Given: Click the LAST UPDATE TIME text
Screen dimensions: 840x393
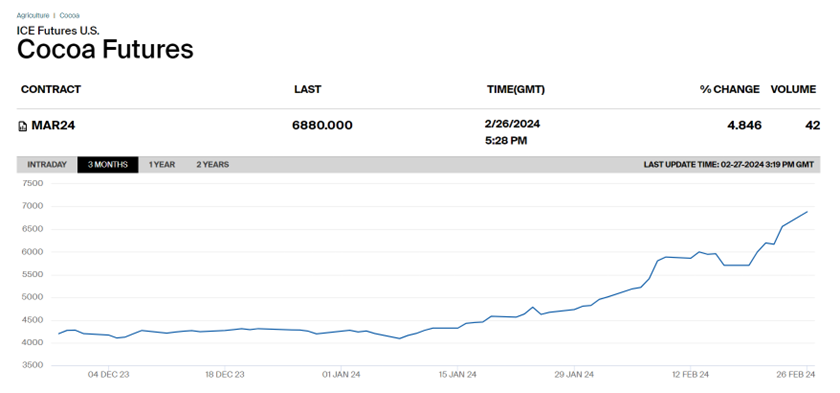Looking at the screenshot, I should (729, 164).
